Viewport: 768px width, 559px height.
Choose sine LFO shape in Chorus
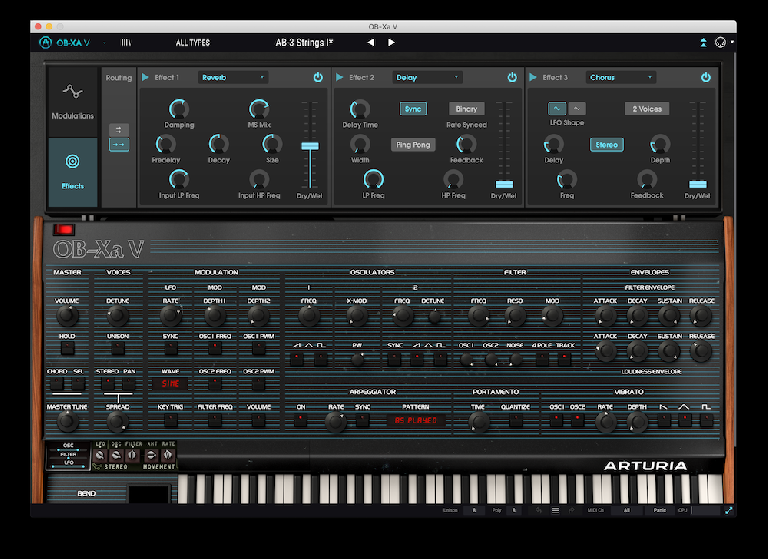pos(556,109)
